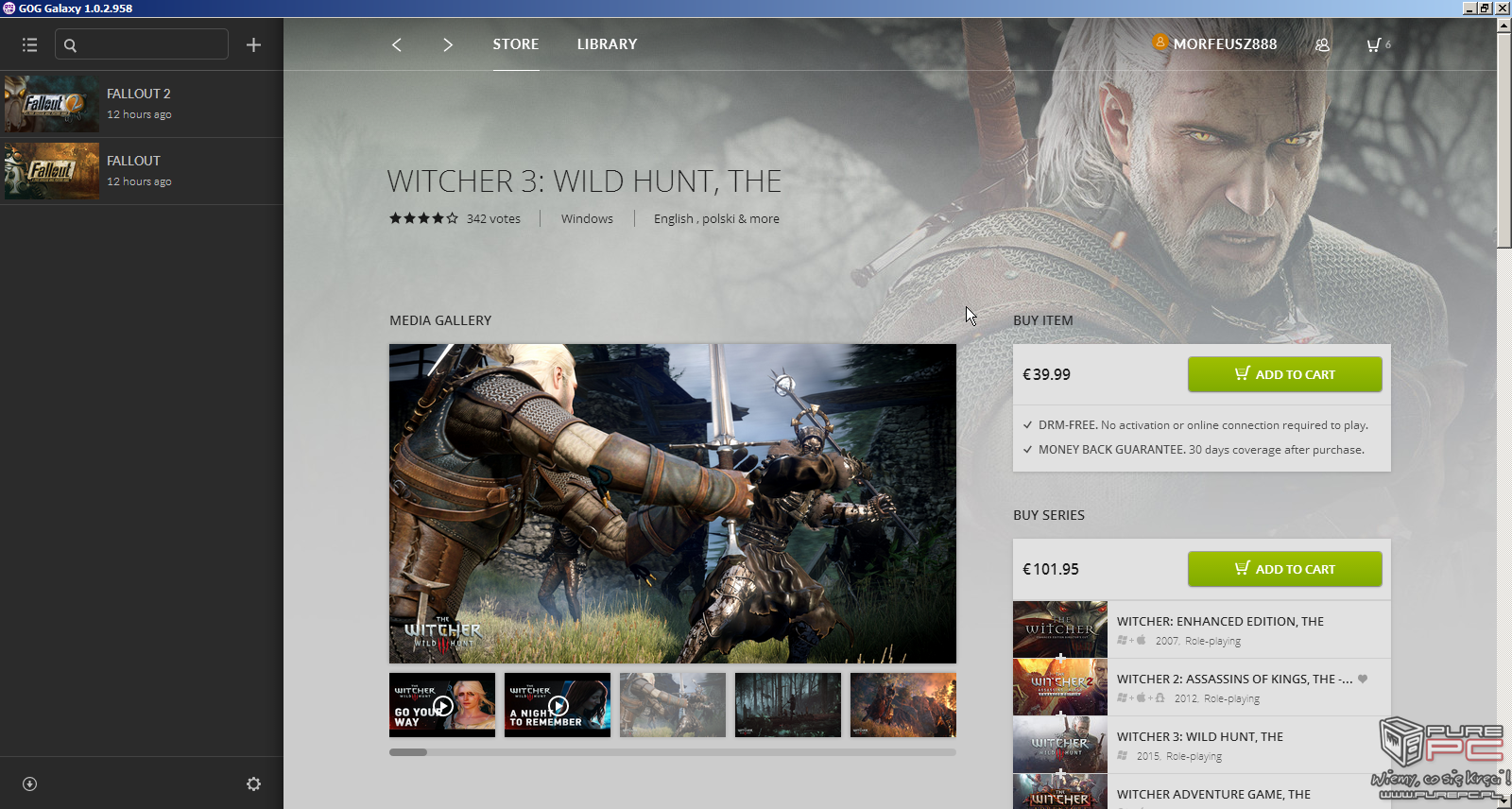The height and width of the screenshot is (809, 1512).
Task: Click the plus add game icon
Action: click(253, 44)
